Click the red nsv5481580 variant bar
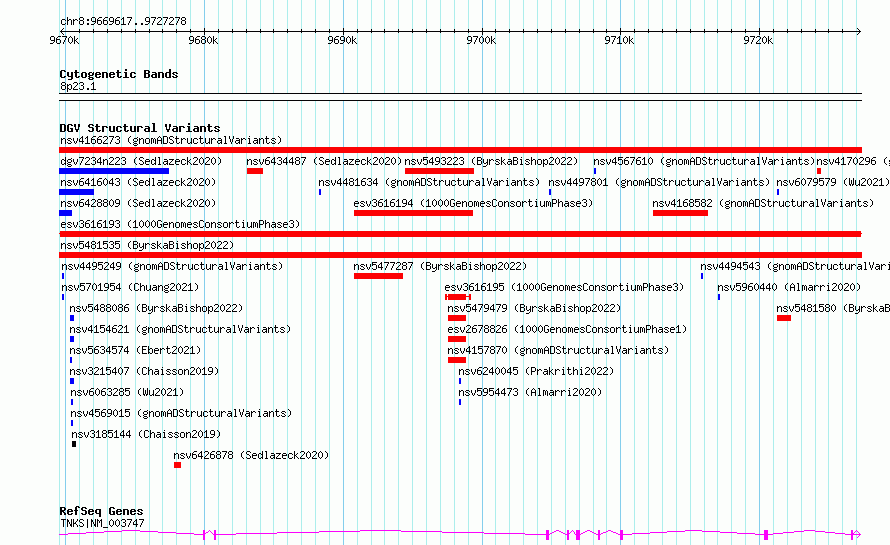Viewport: 890px width, 545px height. point(784,318)
